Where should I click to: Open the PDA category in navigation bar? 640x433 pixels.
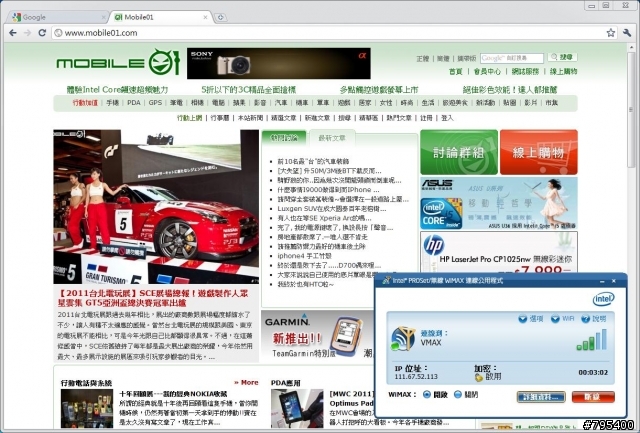pos(133,103)
